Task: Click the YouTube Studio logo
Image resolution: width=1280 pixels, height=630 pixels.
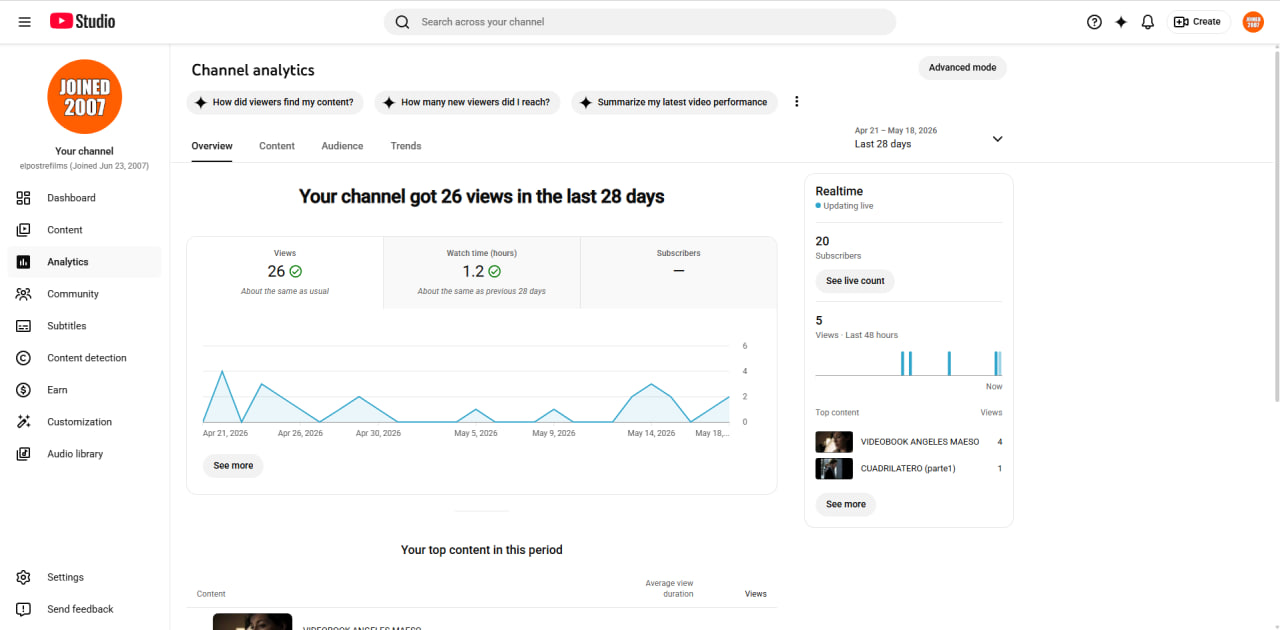Action: coord(82,21)
